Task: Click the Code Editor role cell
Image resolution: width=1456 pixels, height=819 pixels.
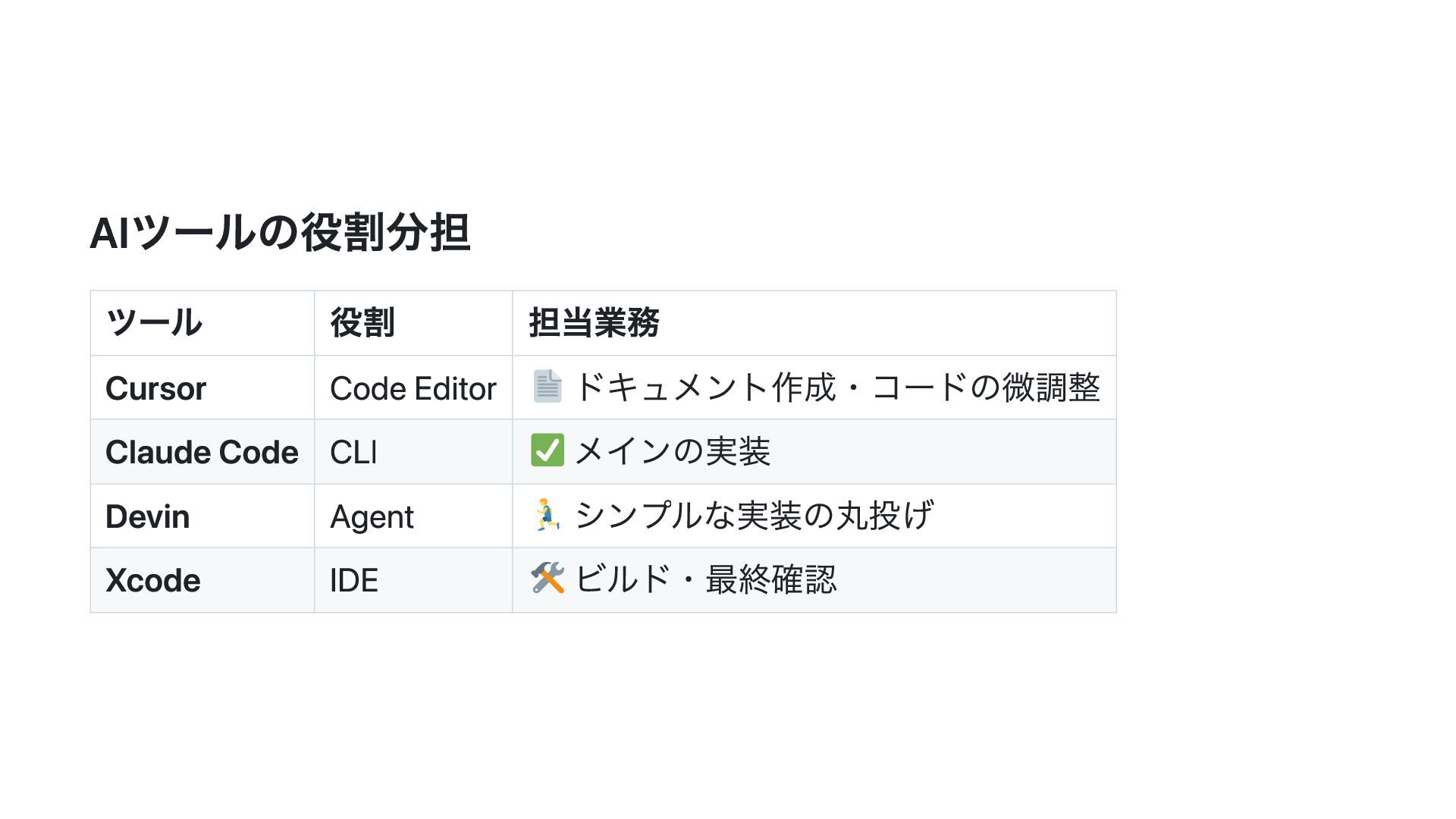Action: pos(413,388)
